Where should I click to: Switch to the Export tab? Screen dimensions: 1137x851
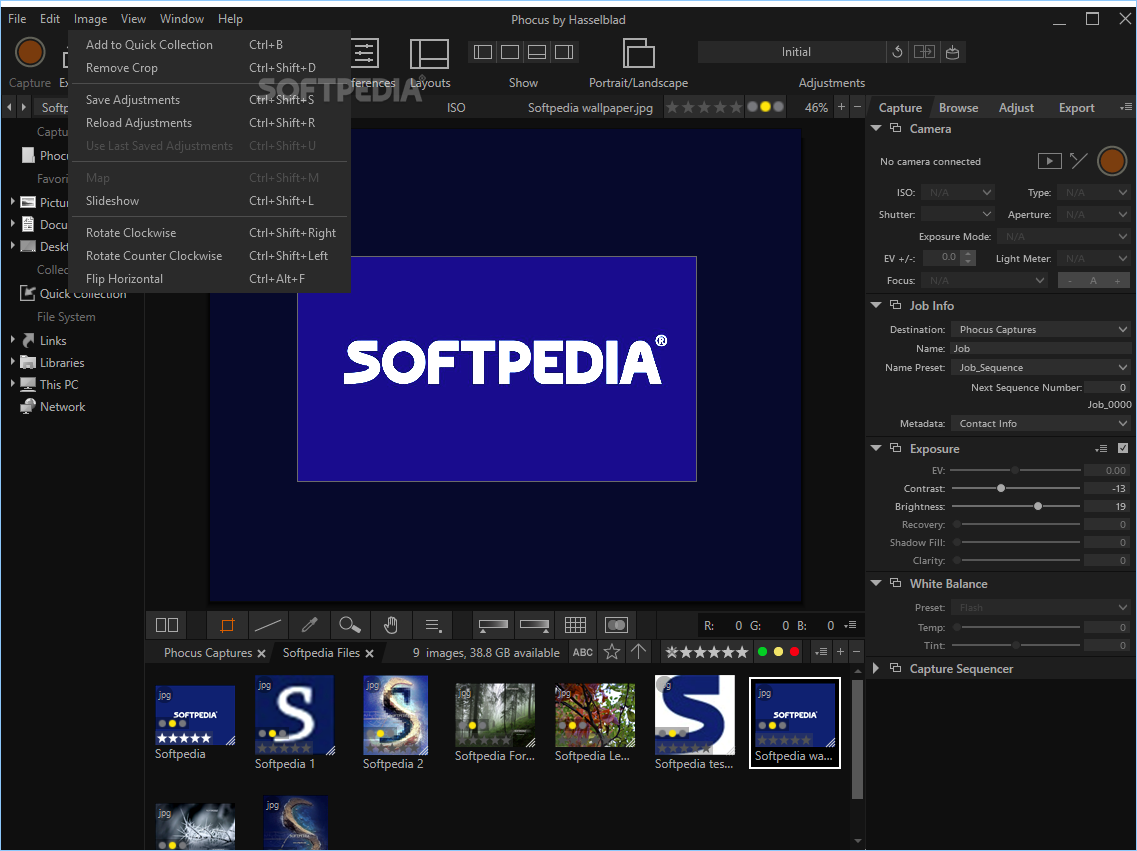[x=1076, y=107]
